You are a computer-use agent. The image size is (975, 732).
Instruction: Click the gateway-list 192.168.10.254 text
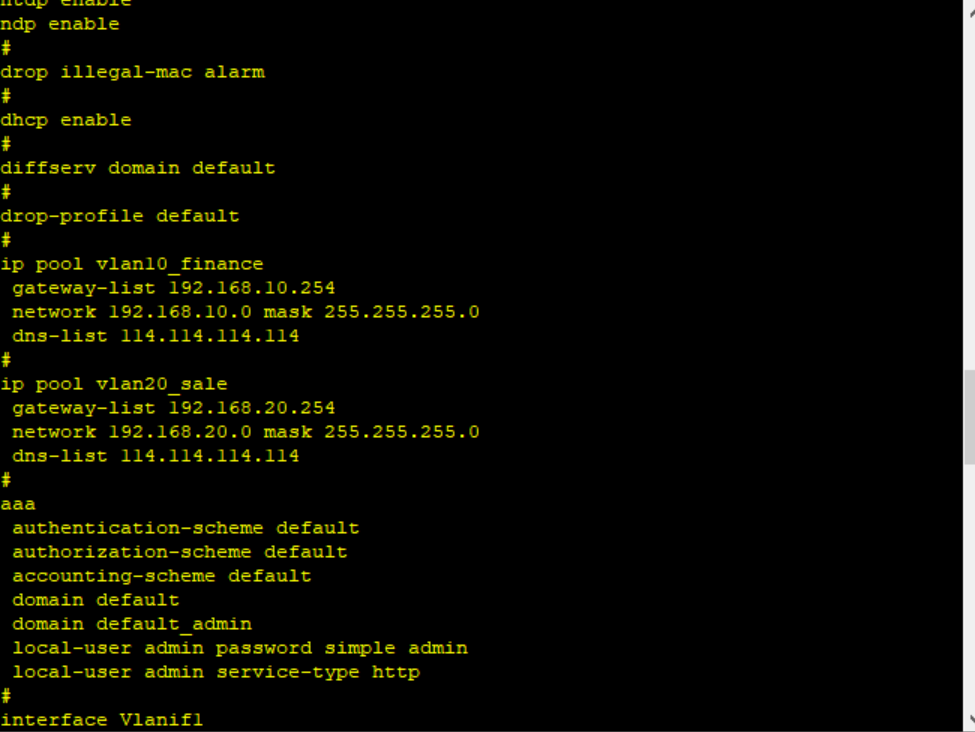(x=174, y=288)
